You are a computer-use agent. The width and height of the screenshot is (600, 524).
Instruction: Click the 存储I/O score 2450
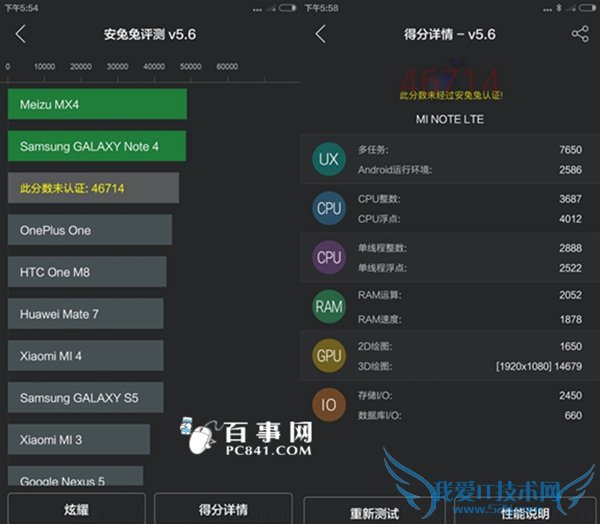coord(570,395)
